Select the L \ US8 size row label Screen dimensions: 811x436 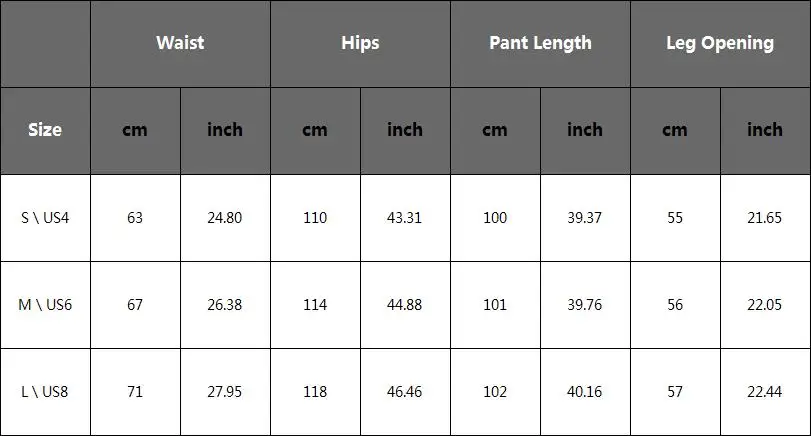pyautogui.click(x=45, y=392)
